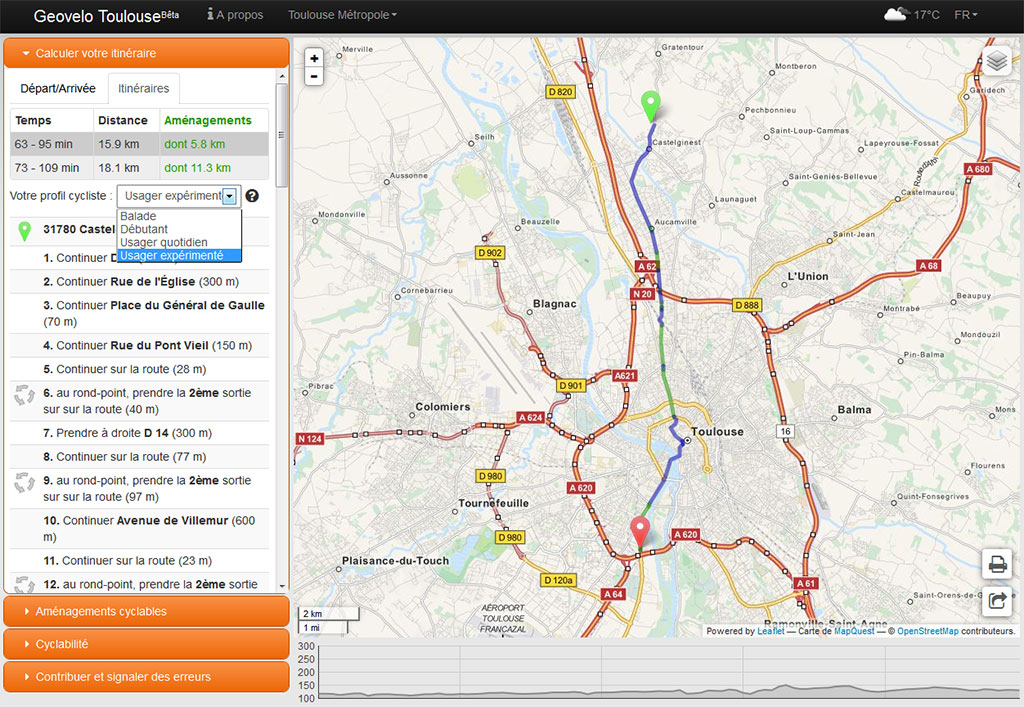Image resolution: width=1024 pixels, height=707 pixels.
Task: Click step 8 Continuer sur la route (77 m)
Action: coord(139,456)
